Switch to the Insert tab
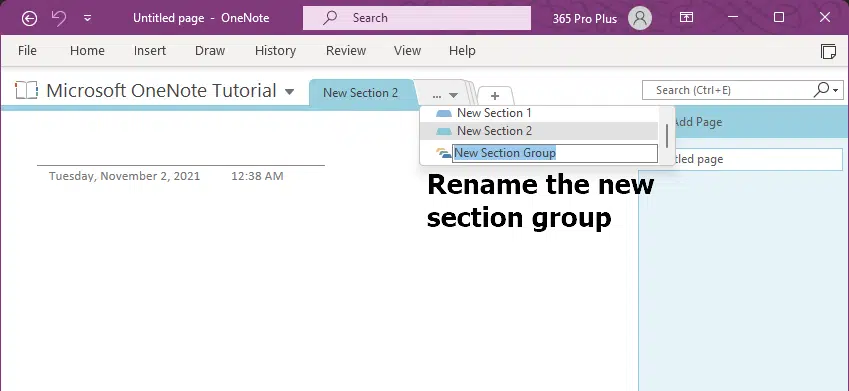This screenshot has width=849, height=391. pos(150,50)
